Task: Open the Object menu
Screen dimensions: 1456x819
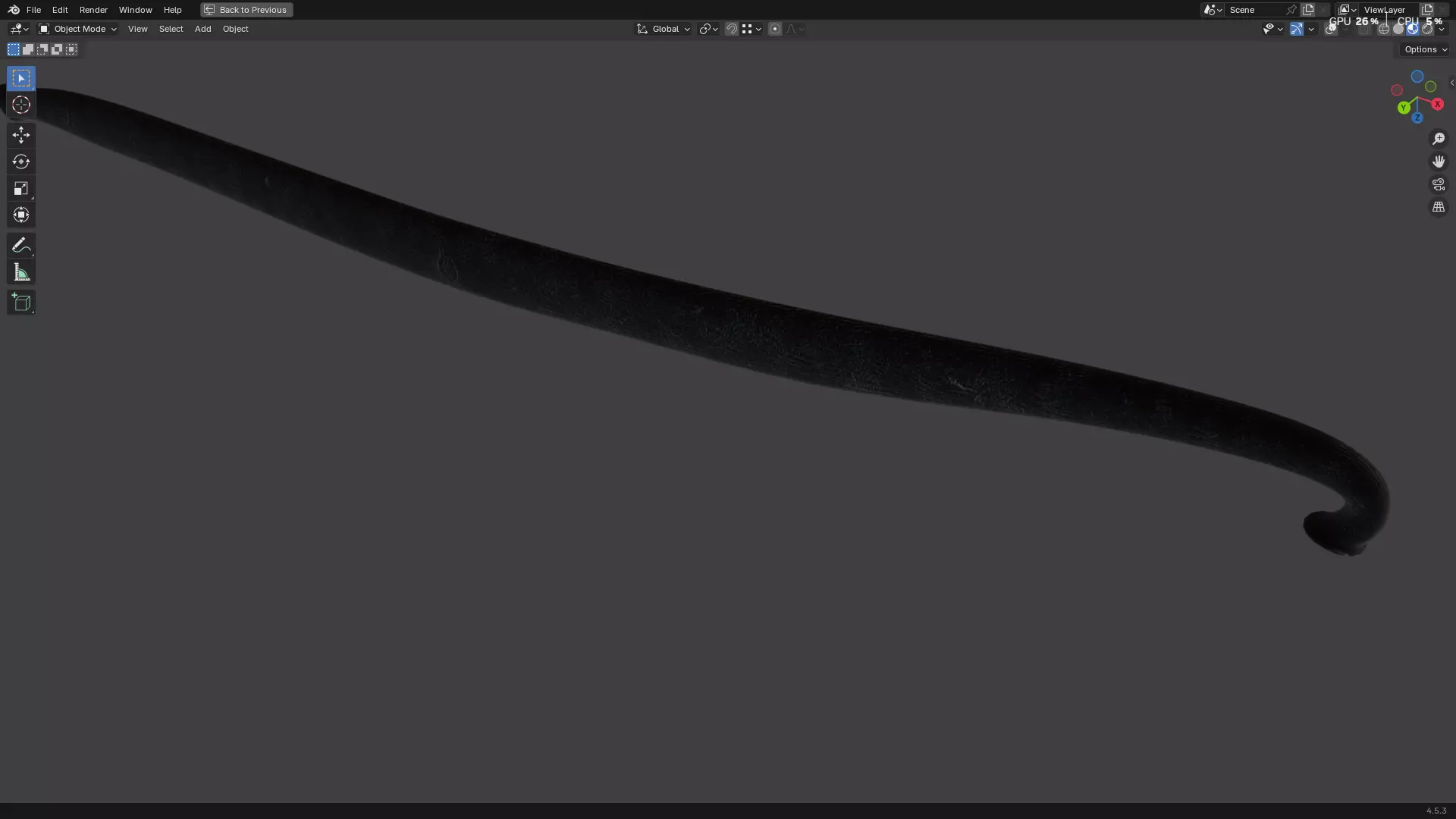Action: (x=235, y=29)
